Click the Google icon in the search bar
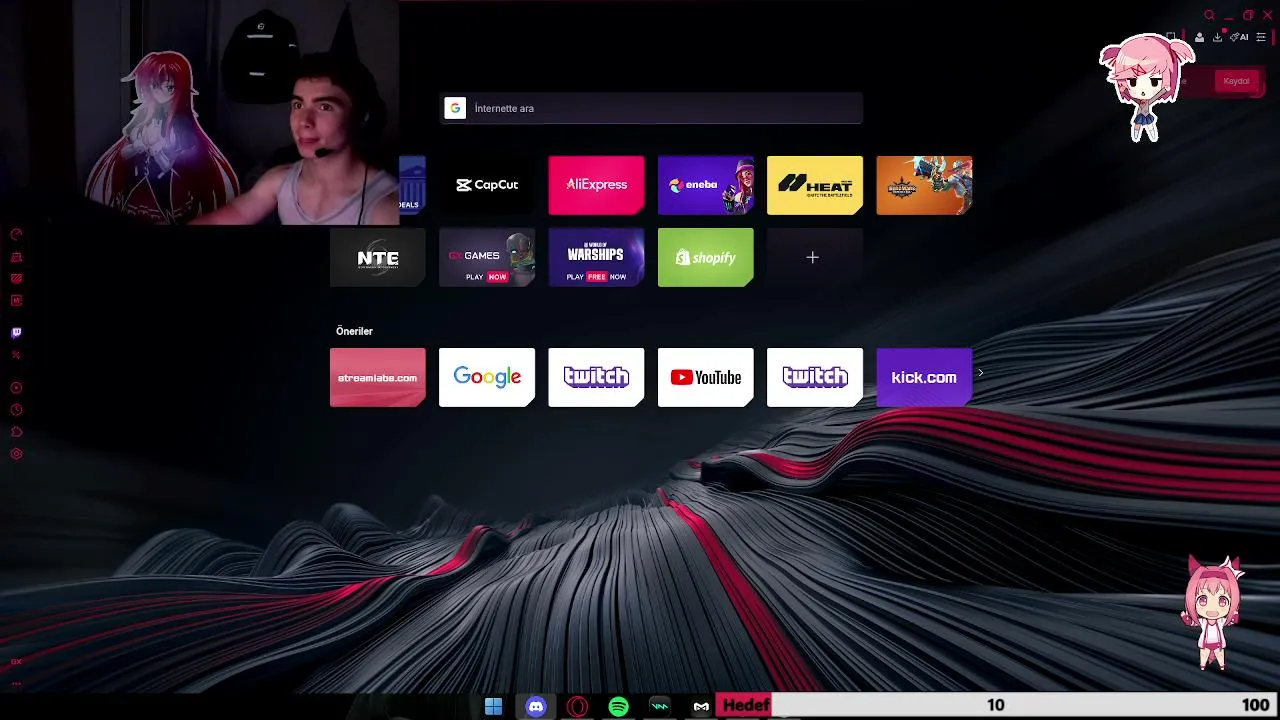The height and width of the screenshot is (720, 1280). pyautogui.click(x=455, y=108)
